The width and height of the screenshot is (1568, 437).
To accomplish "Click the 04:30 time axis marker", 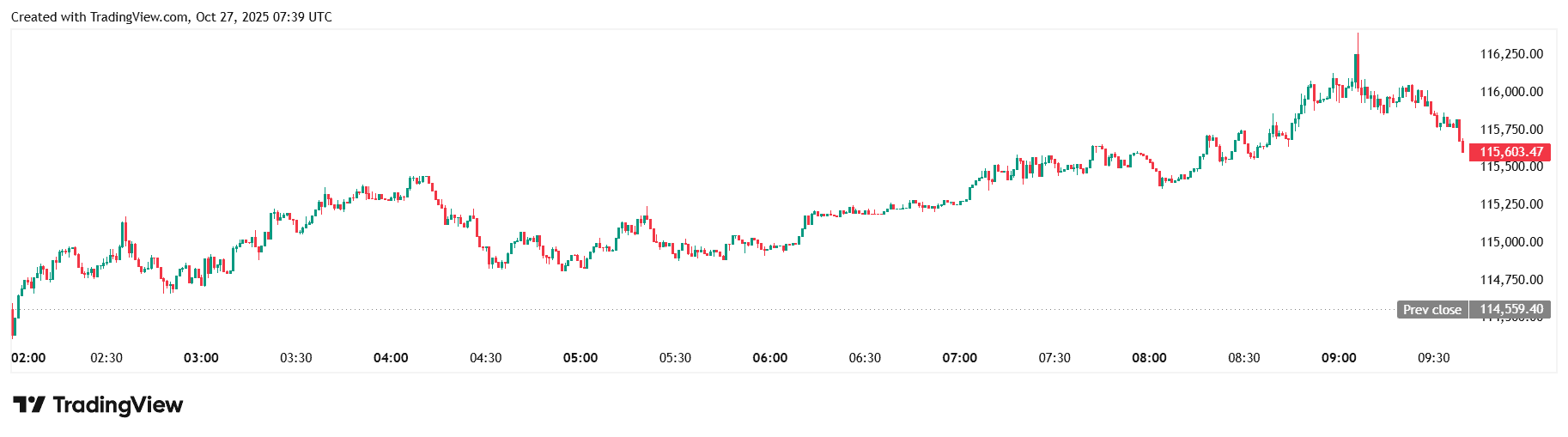I will click(485, 358).
